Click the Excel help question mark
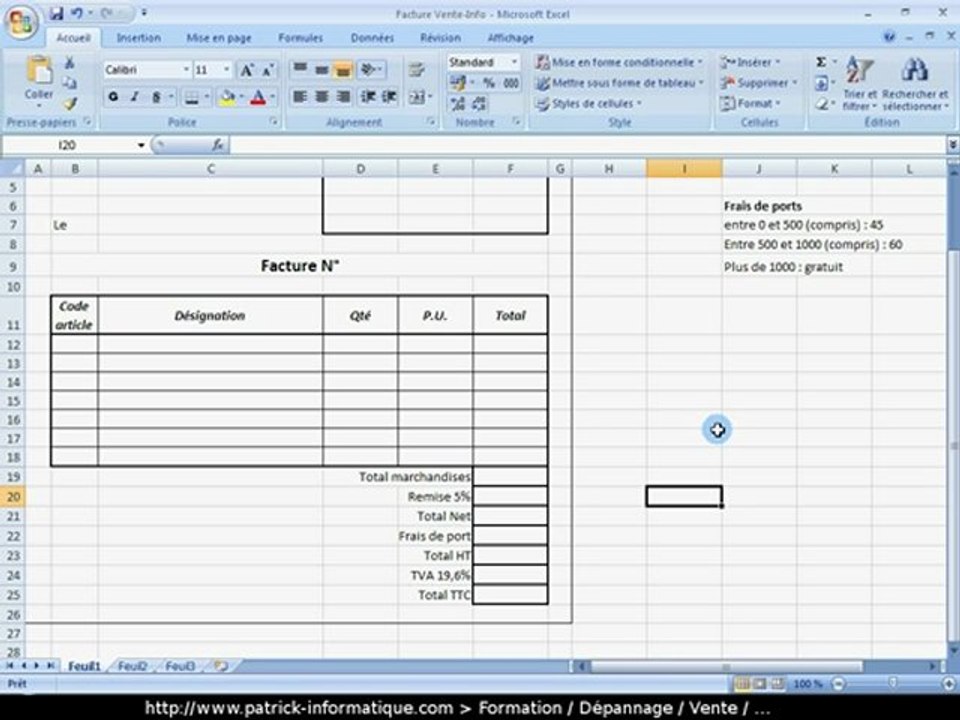Viewport: 960px width, 720px height. point(889,37)
